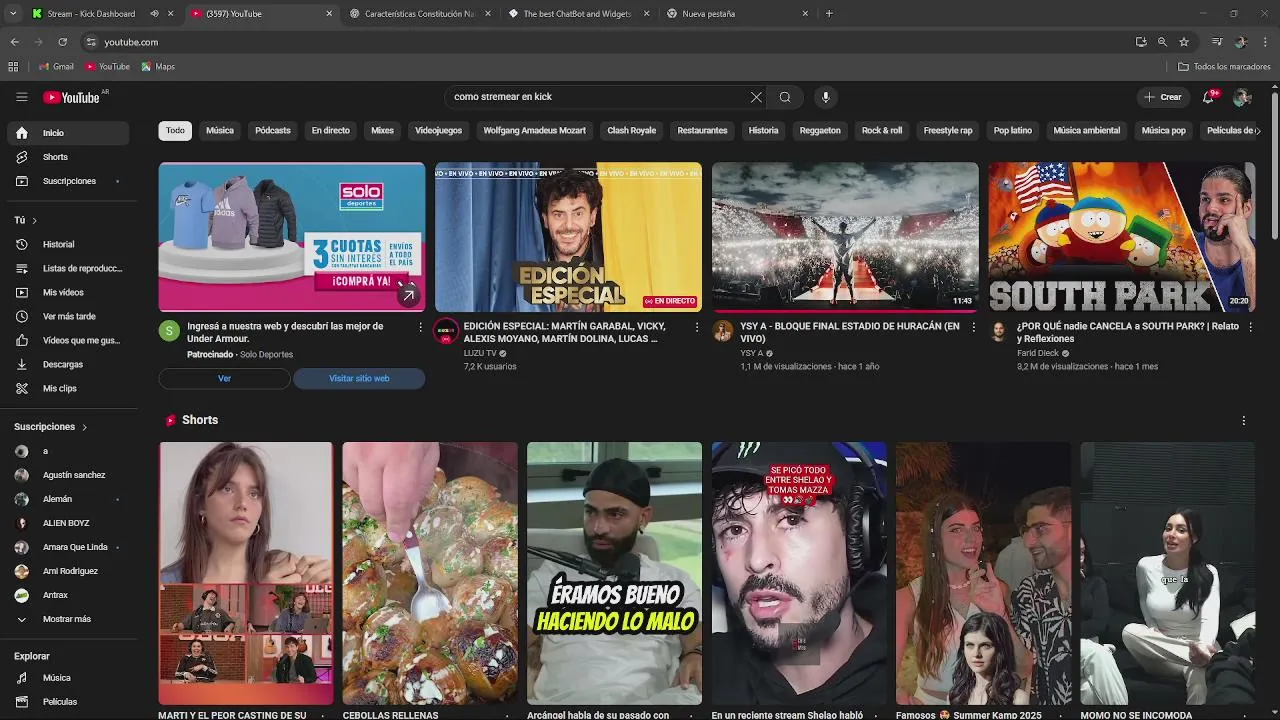Go back in browser

(x=14, y=42)
